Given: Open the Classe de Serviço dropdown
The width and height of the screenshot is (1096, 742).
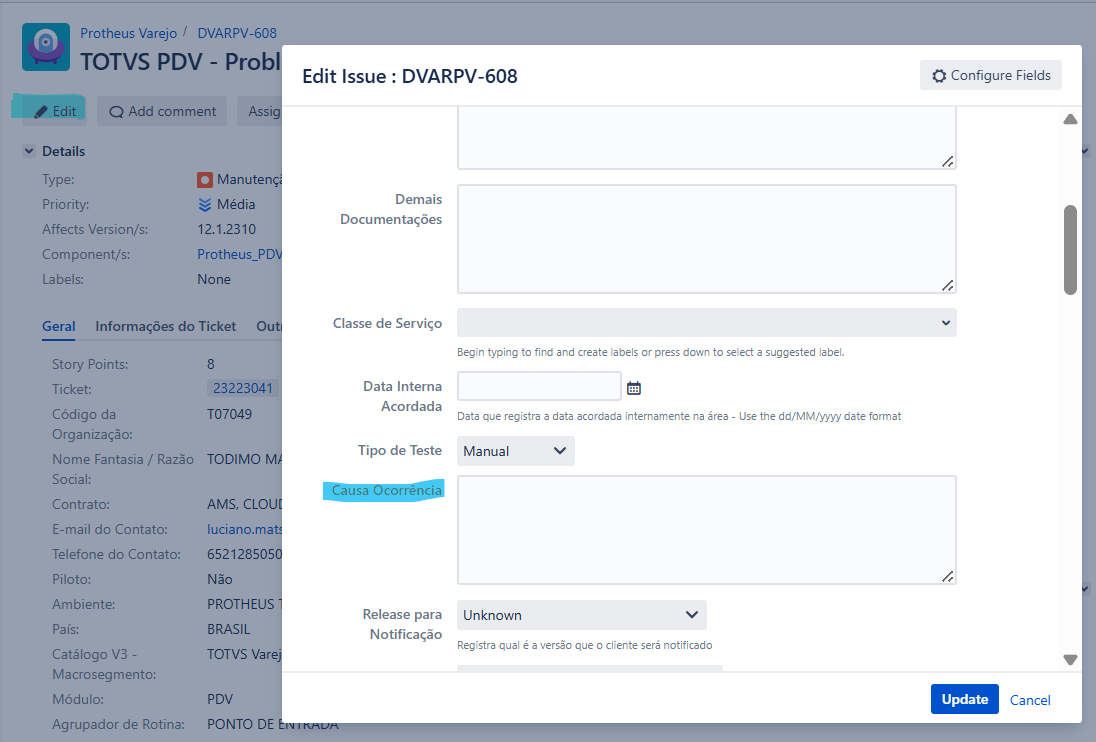Looking at the screenshot, I should 707,323.
